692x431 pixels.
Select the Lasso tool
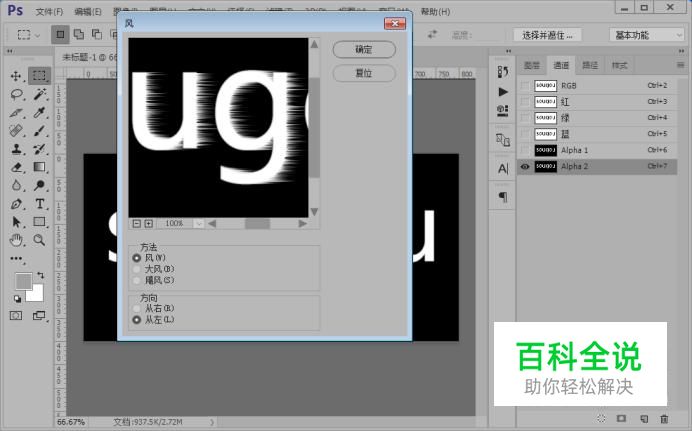[16, 94]
